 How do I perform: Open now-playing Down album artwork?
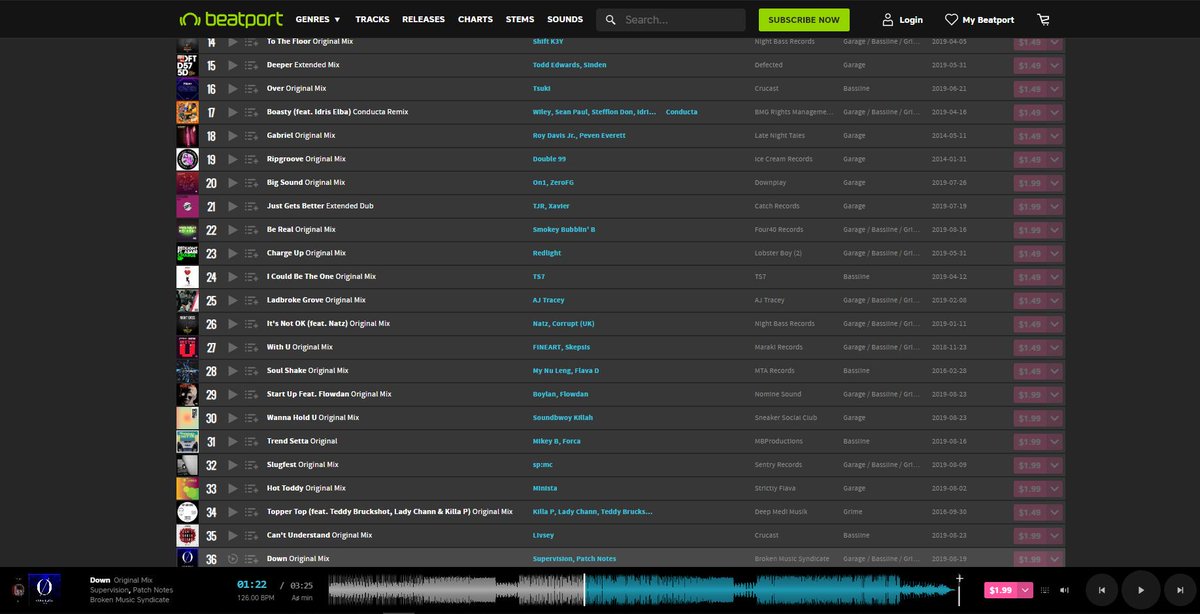pyautogui.click(x=45, y=590)
